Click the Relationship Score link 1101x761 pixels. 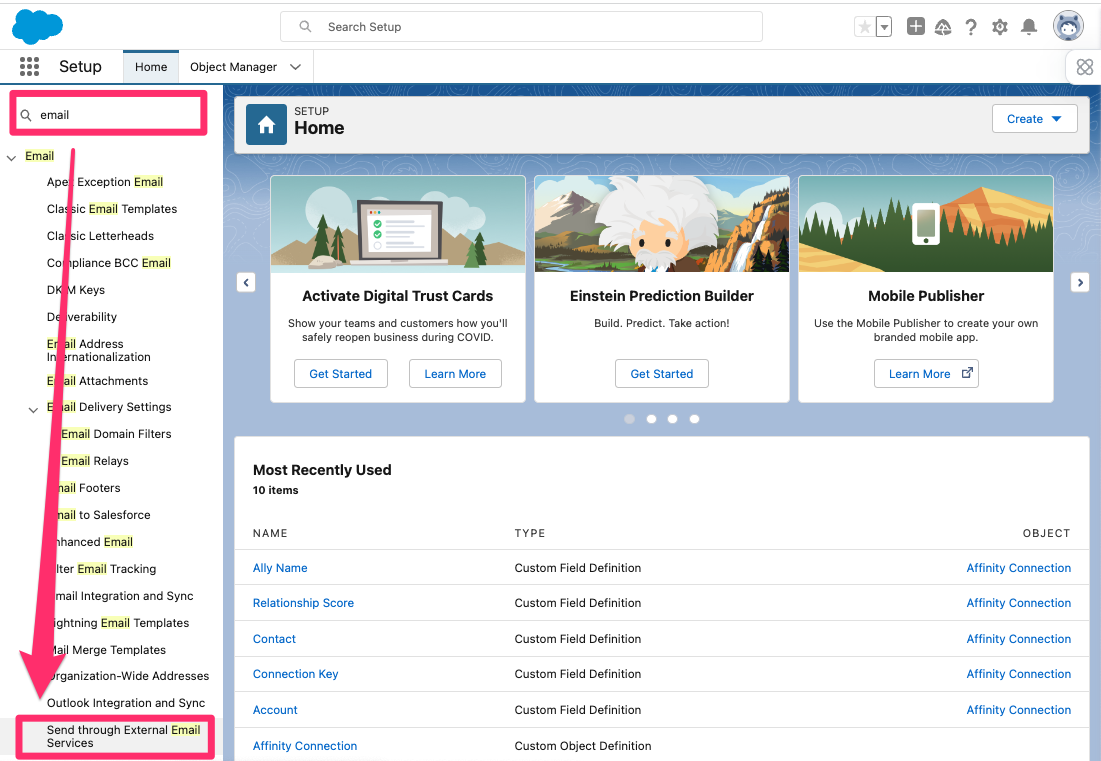tap(303, 602)
